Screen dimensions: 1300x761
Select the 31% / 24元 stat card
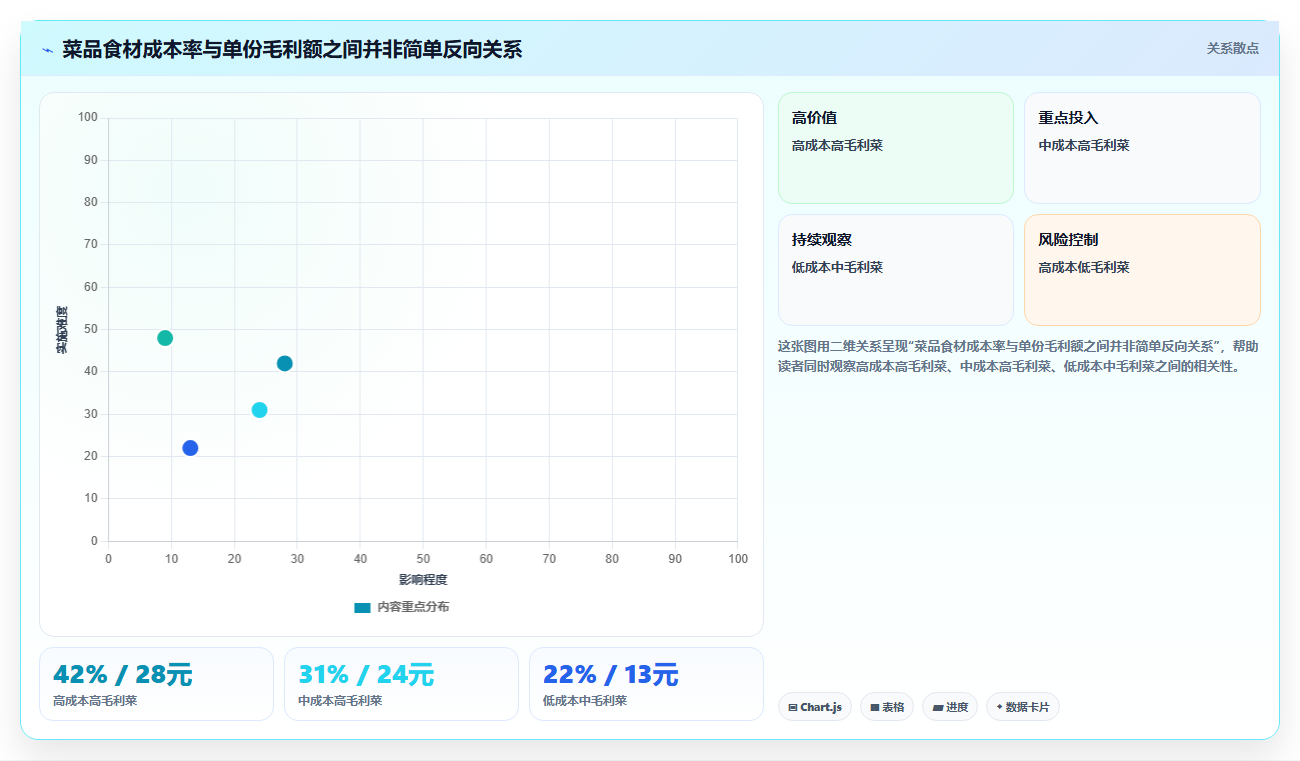coord(401,684)
